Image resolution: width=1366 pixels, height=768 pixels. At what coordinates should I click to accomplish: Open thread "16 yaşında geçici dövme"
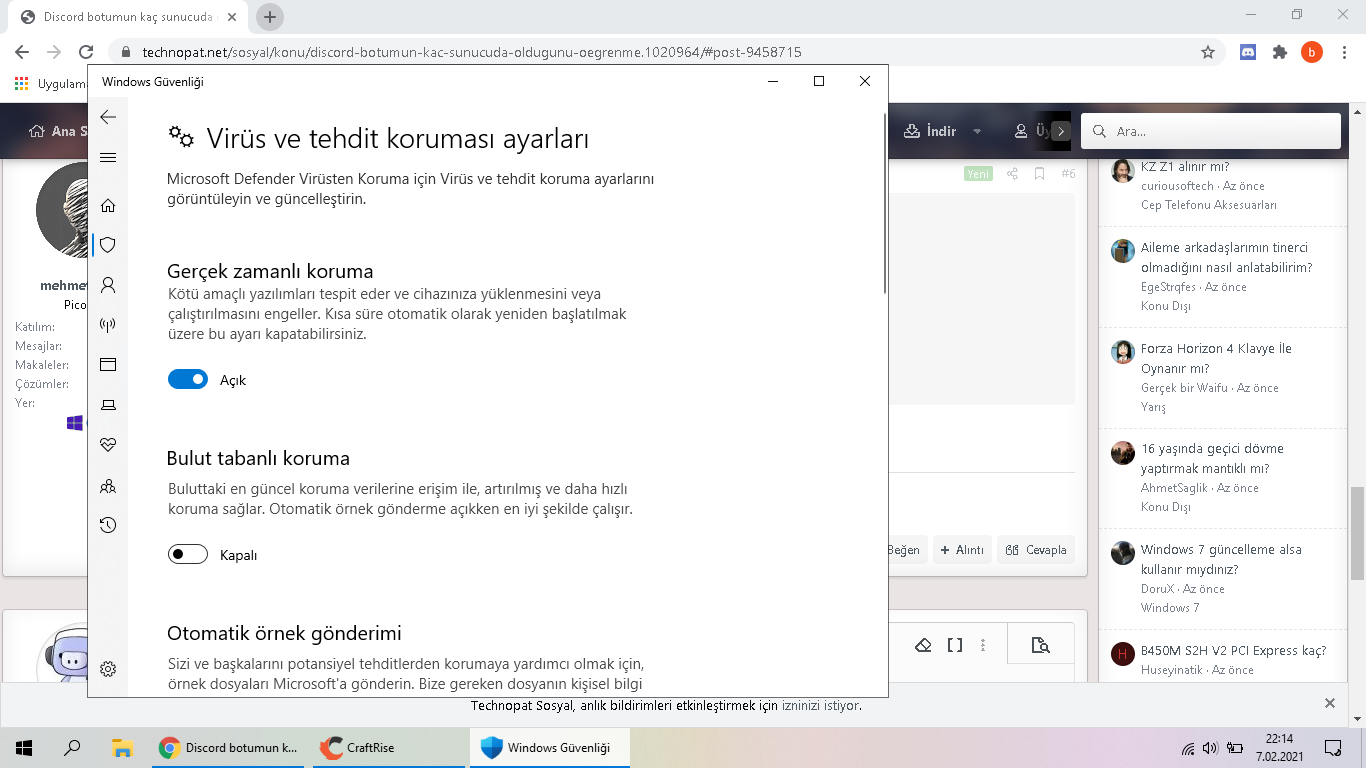coord(1212,458)
